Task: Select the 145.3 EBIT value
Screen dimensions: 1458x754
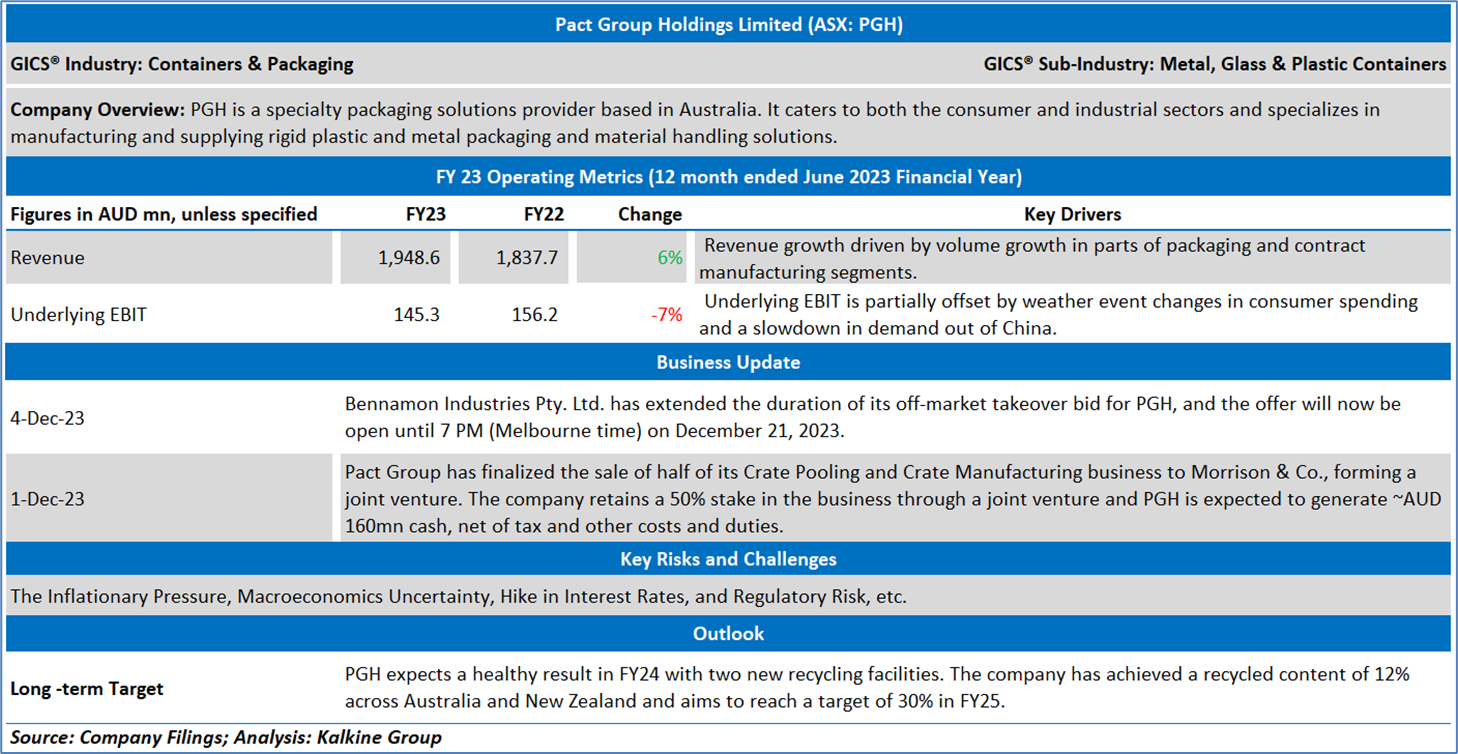Action: [417, 315]
